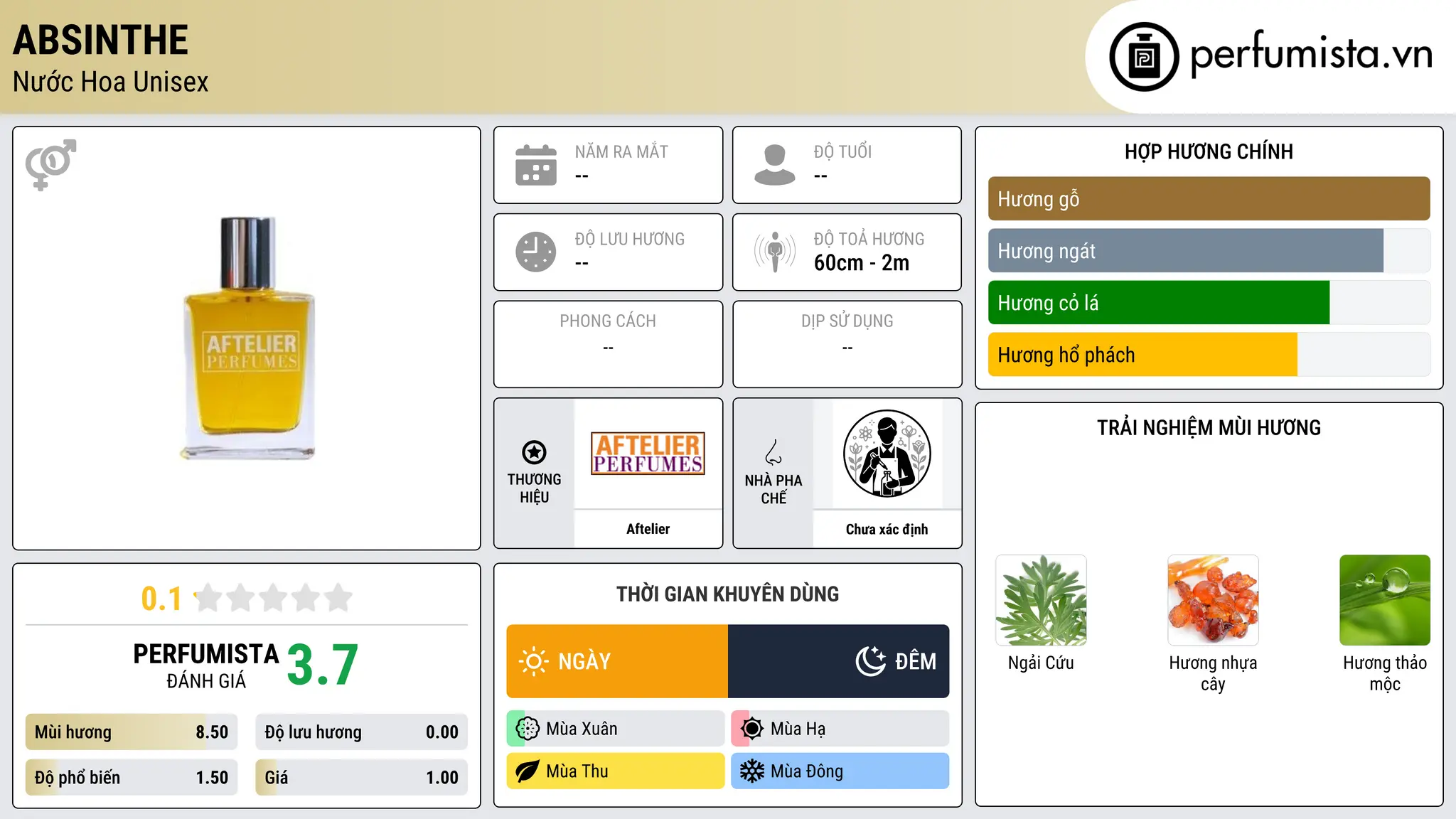Click the Nhà Pha Chế label
Viewport: 1456px width, 819px height.
[773, 489]
